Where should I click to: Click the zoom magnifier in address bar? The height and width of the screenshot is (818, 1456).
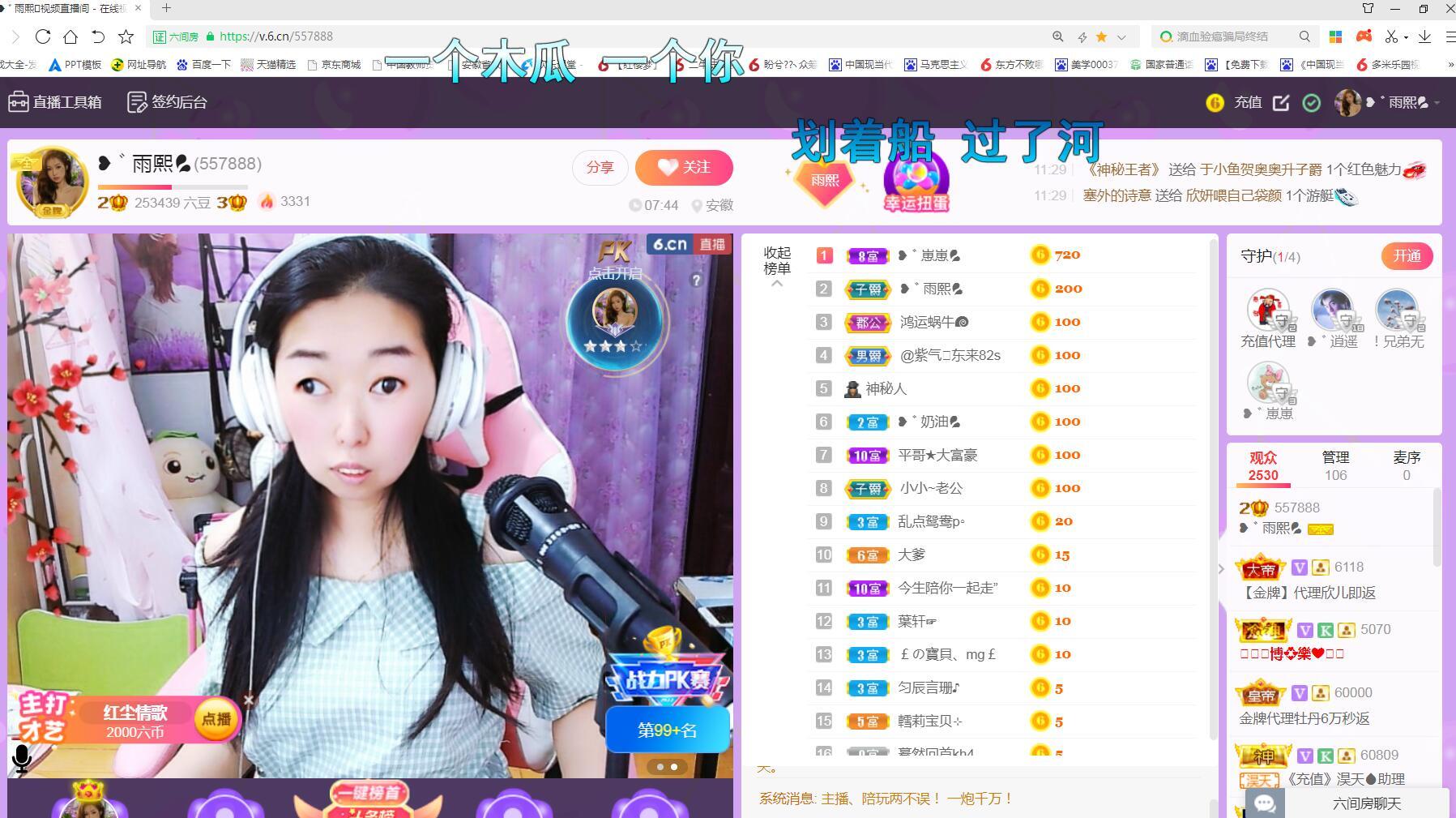1058,36
